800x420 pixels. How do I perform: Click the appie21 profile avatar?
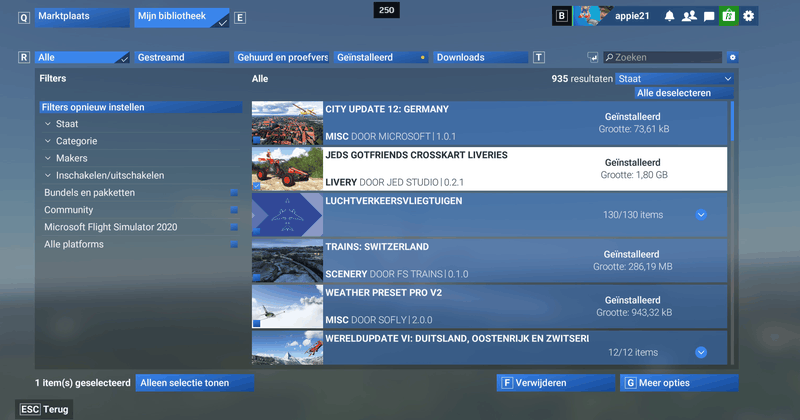592,16
